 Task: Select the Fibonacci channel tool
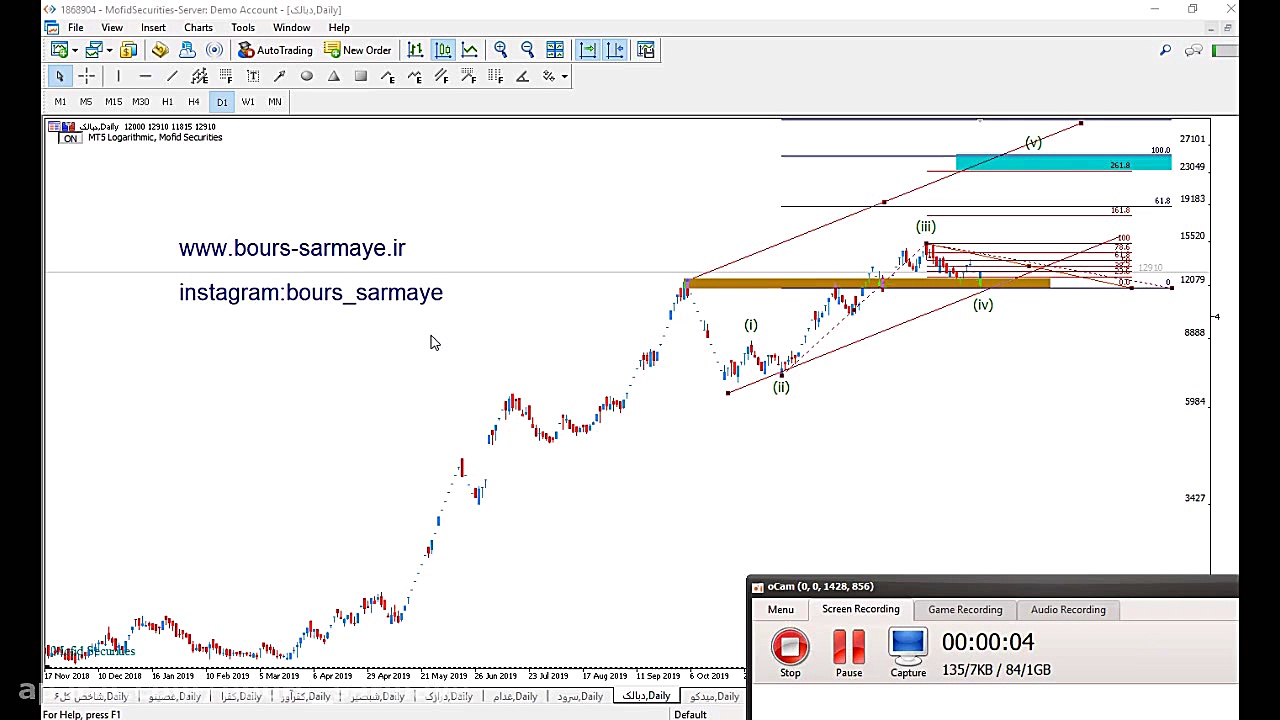click(442, 76)
